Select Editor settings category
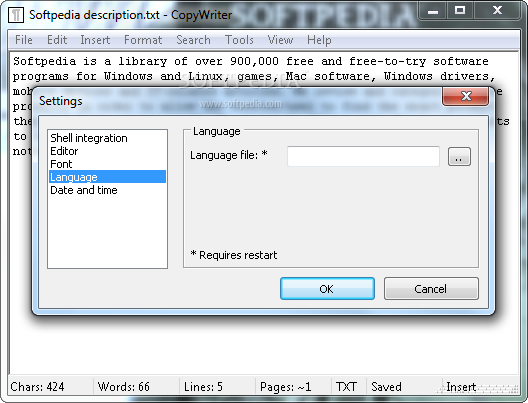Viewport: 528px width, 403px height. click(107, 151)
